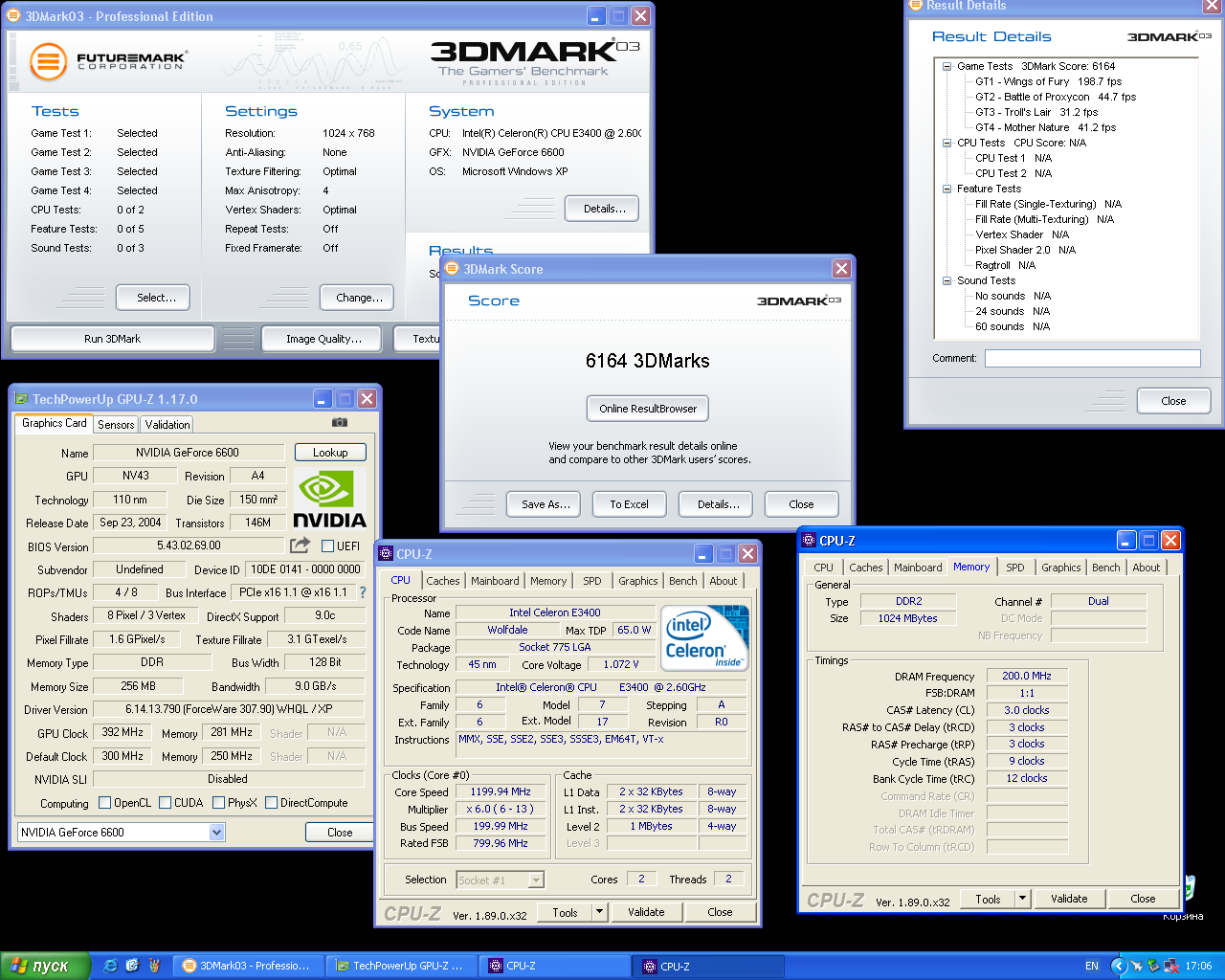Click the 17:06 taskbar clock
Image resolution: width=1225 pixels, height=980 pixels.
coord(1198,966)
